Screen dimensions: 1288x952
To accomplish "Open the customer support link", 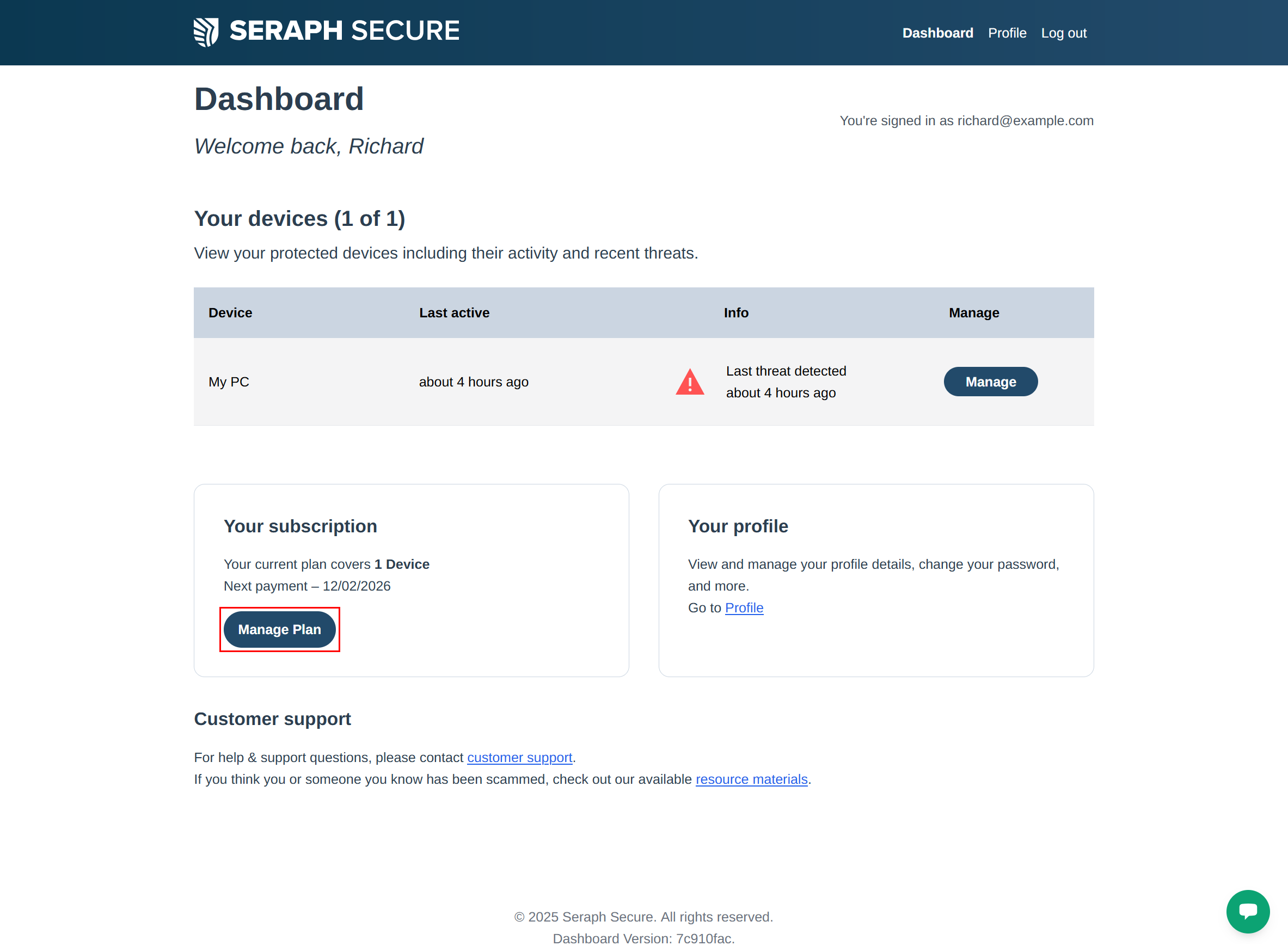I will coord(519,757).
